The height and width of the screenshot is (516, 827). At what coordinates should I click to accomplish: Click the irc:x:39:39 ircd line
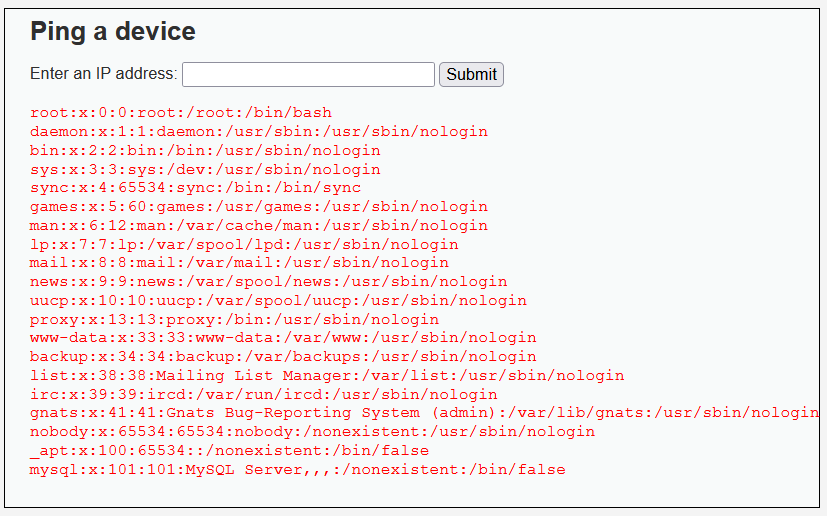pos(263,395)
